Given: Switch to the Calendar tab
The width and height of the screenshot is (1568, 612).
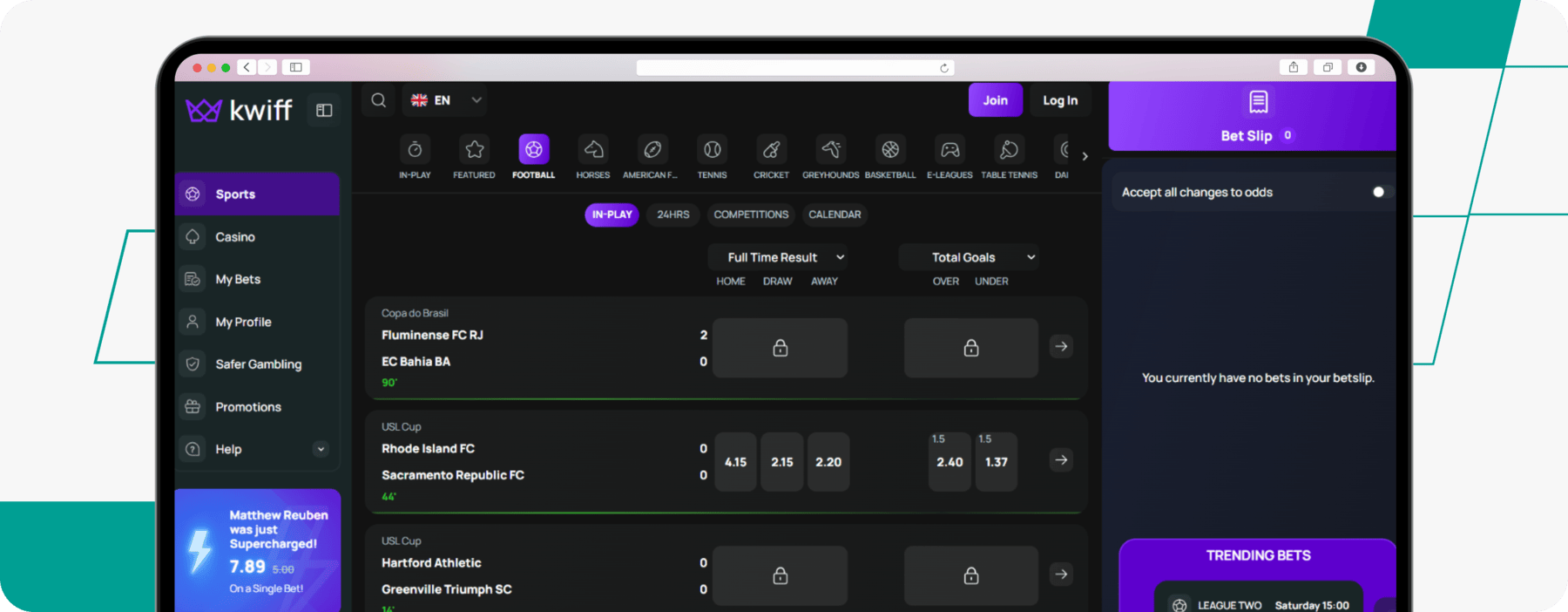Looking at the screenshot, I should (x=835, y=214).
